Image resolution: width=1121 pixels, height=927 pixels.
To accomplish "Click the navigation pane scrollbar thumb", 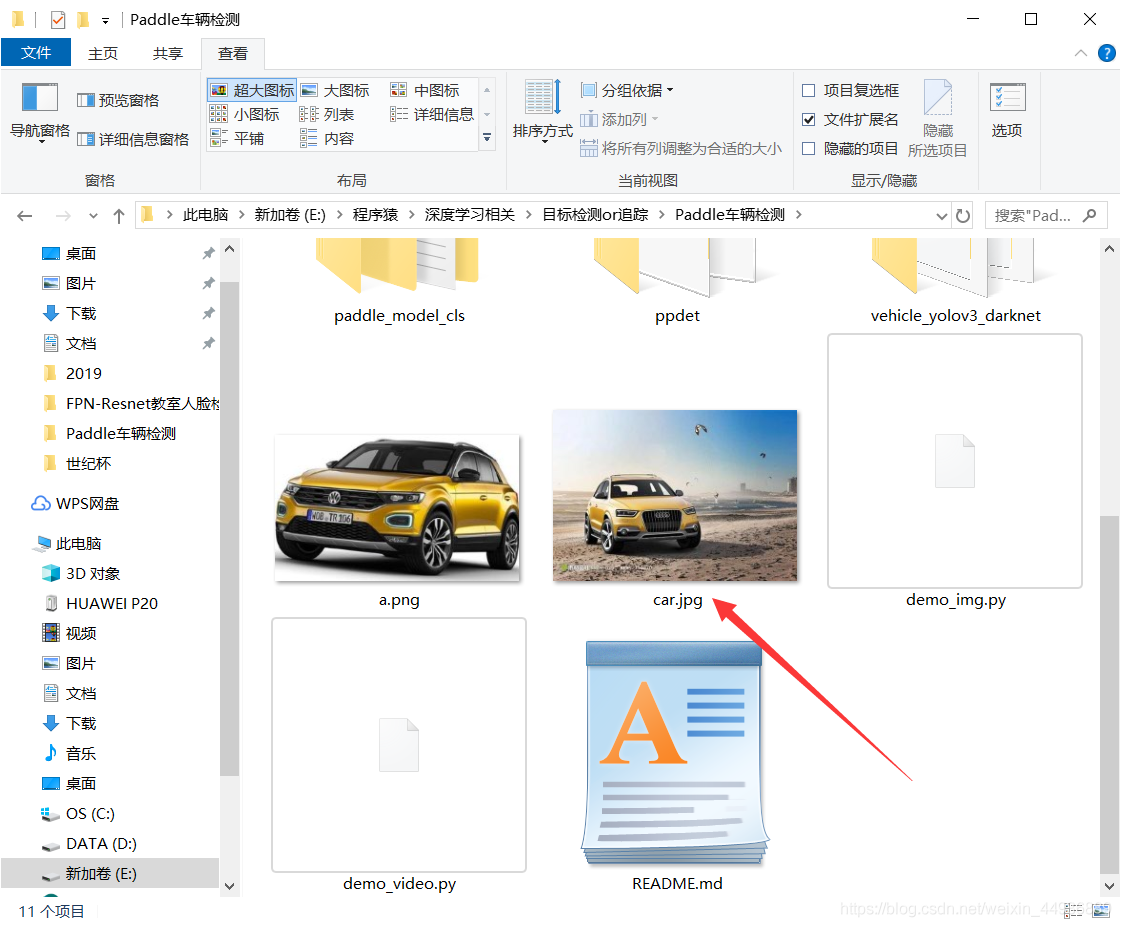I will pos(229,529).
